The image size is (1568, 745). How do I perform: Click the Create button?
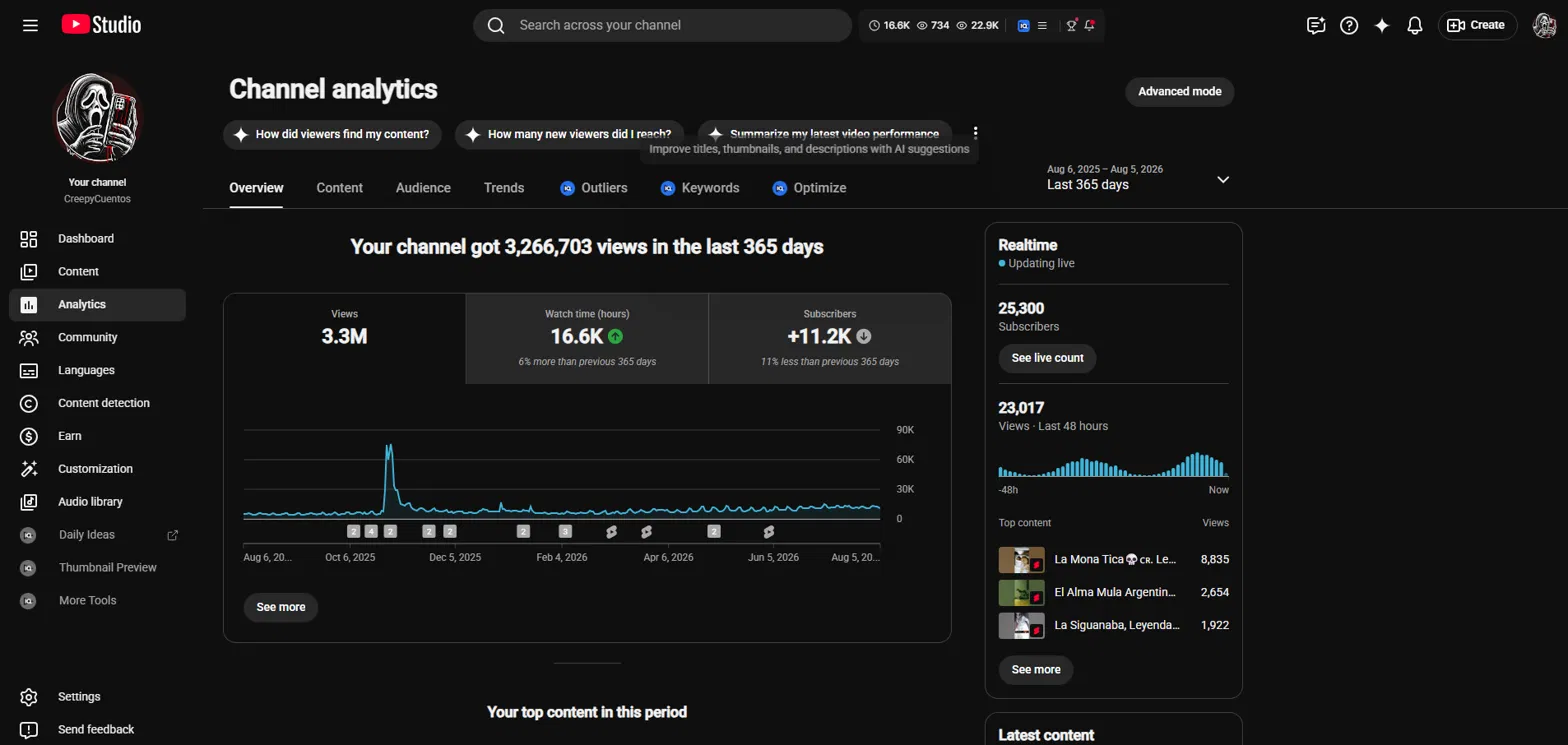(1477, 25)
